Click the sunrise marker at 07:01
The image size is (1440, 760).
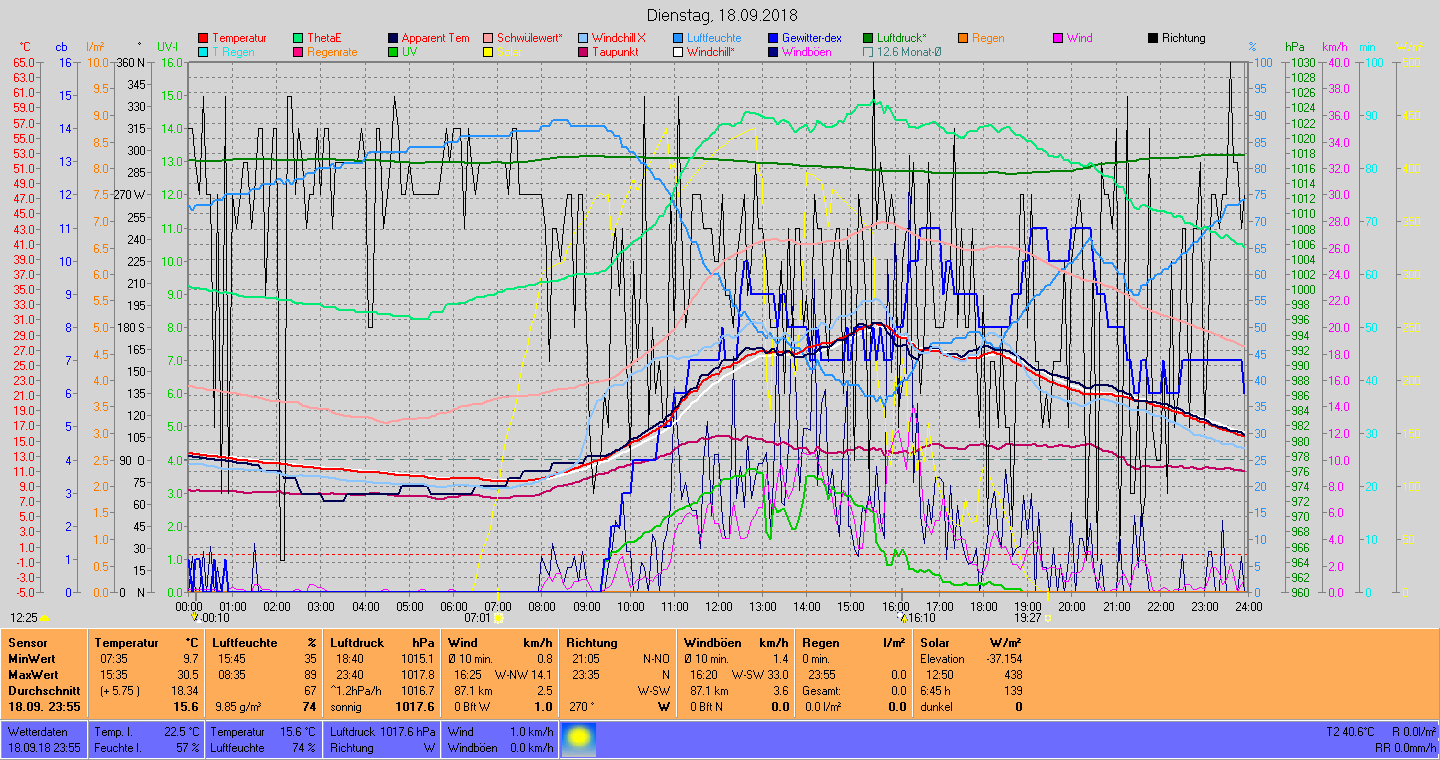[x=498, y=618]
